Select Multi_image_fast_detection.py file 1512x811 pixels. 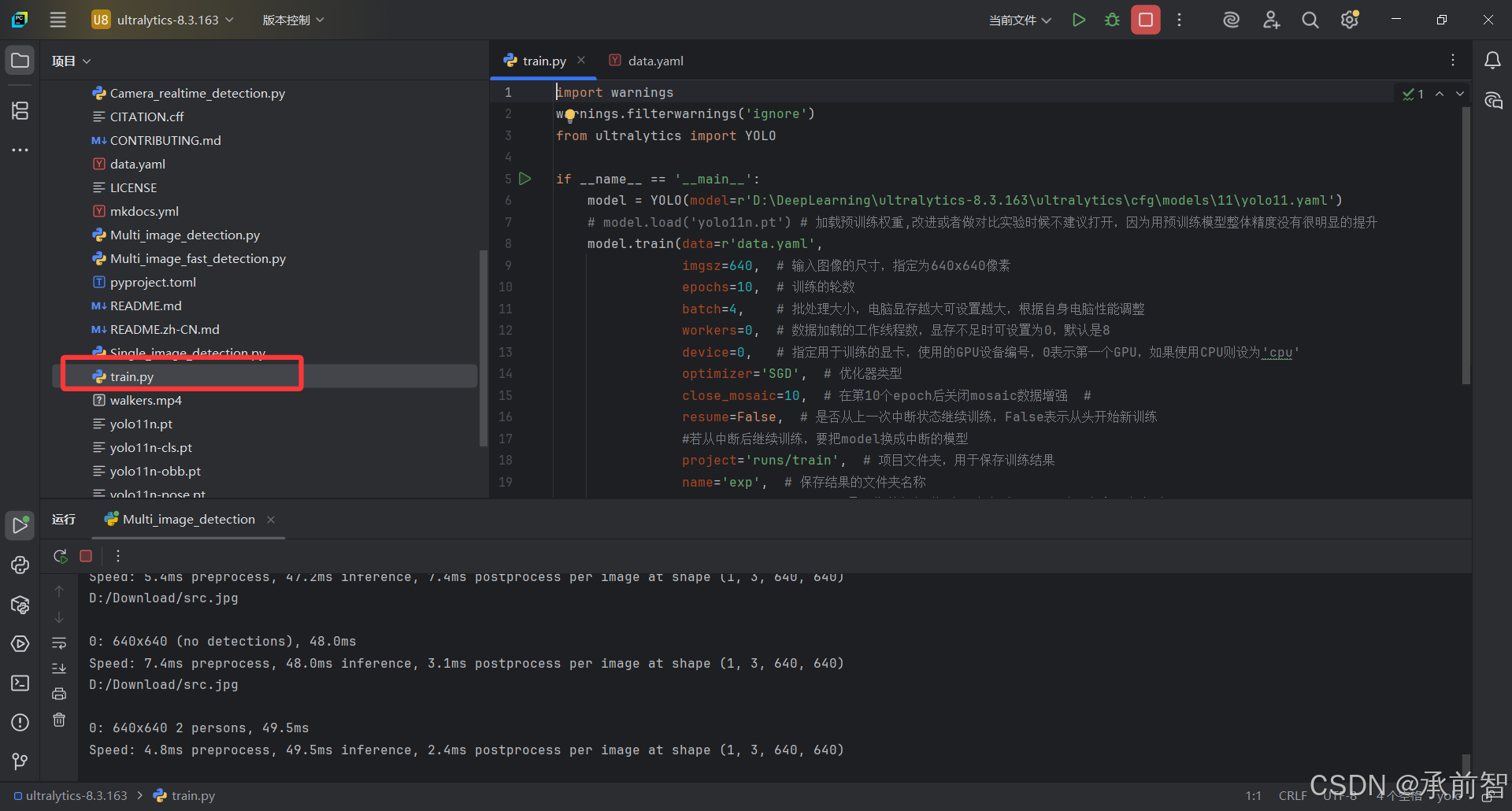pos(198,258)
